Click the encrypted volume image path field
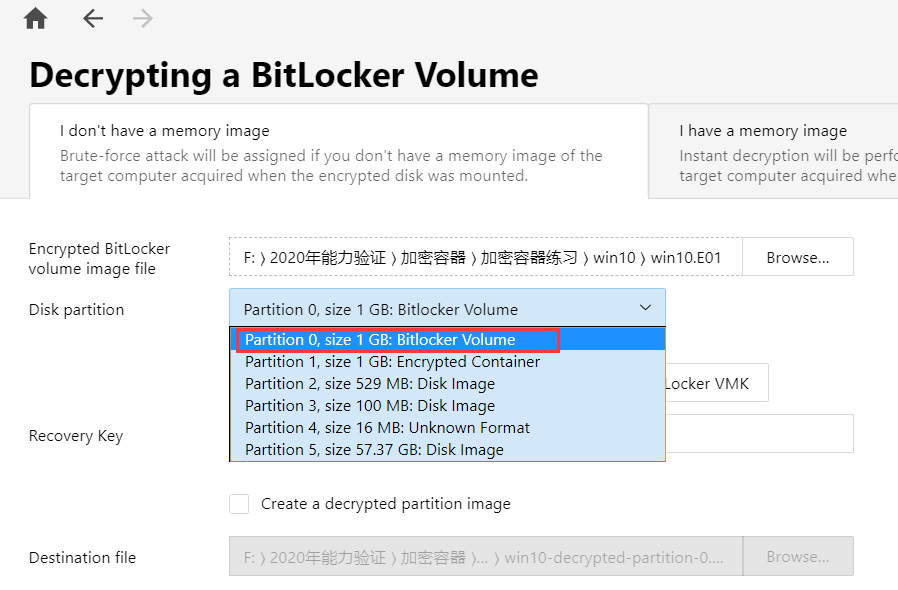 (x=485, y=257)
